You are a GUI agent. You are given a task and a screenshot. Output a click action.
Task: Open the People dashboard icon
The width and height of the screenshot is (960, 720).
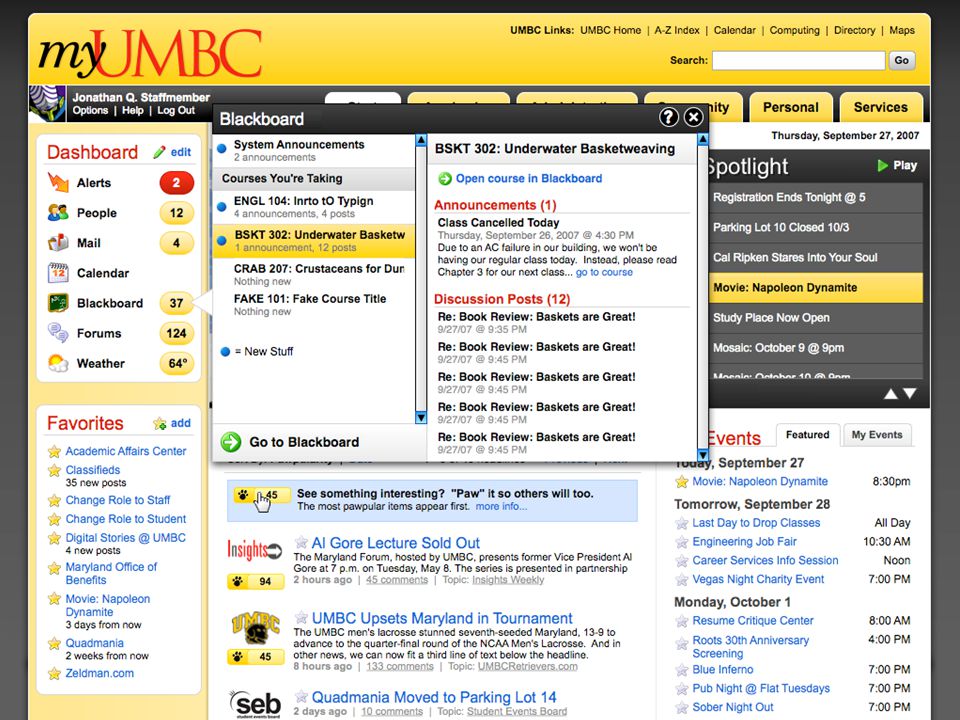click(58, 212)
